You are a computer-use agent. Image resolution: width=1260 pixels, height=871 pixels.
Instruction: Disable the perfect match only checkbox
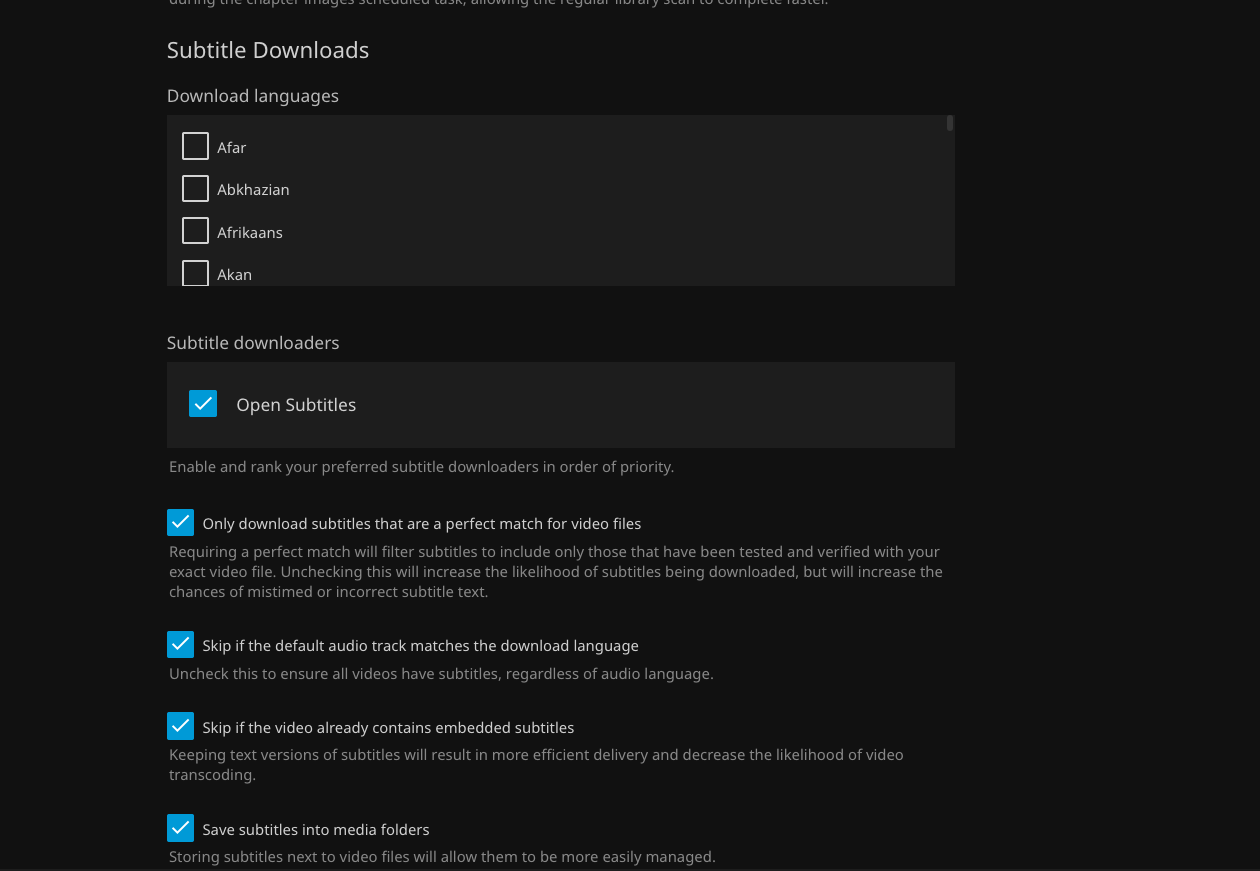point(180,522)
